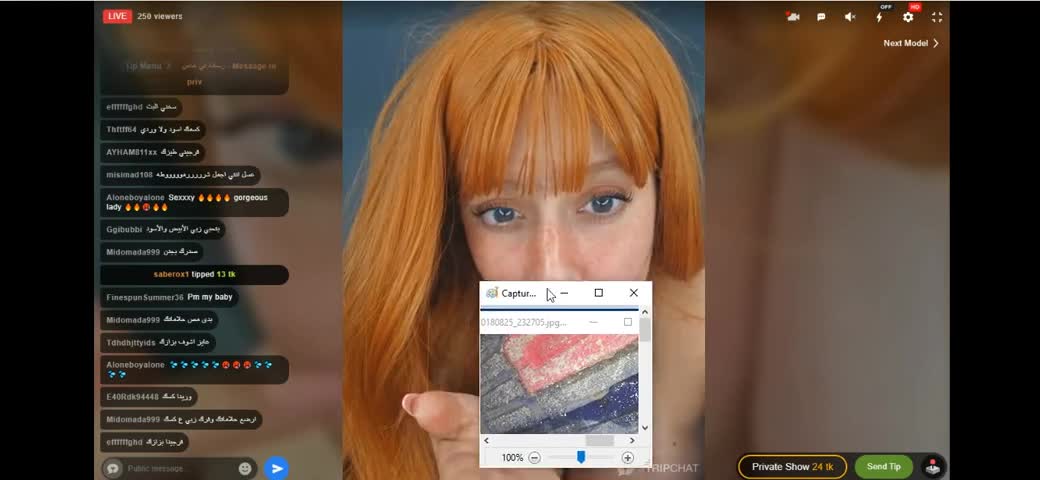Click the record video camera icon

(x=793, y=17)
